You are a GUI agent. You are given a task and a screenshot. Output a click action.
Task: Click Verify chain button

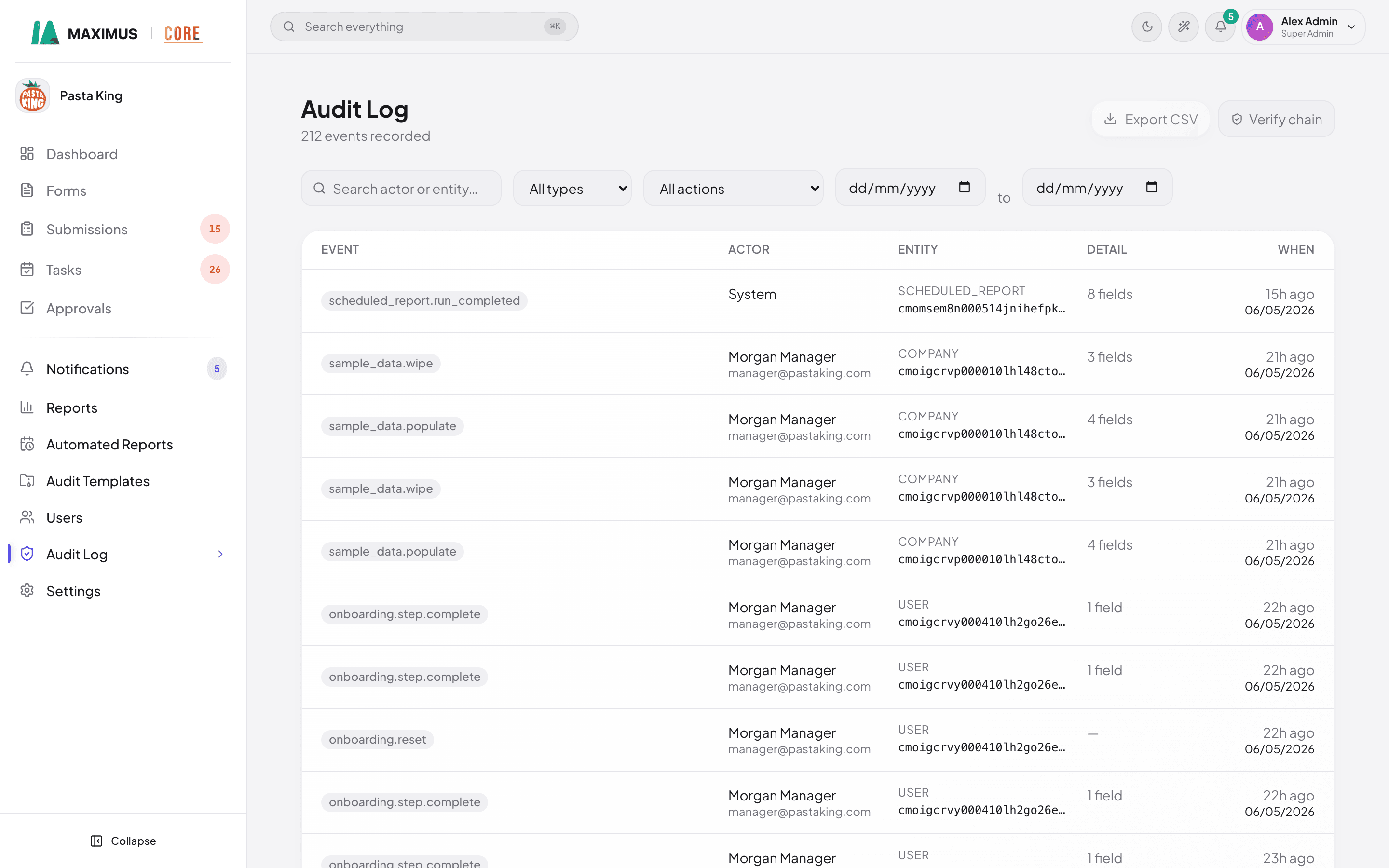click(x=1276, y=120)
